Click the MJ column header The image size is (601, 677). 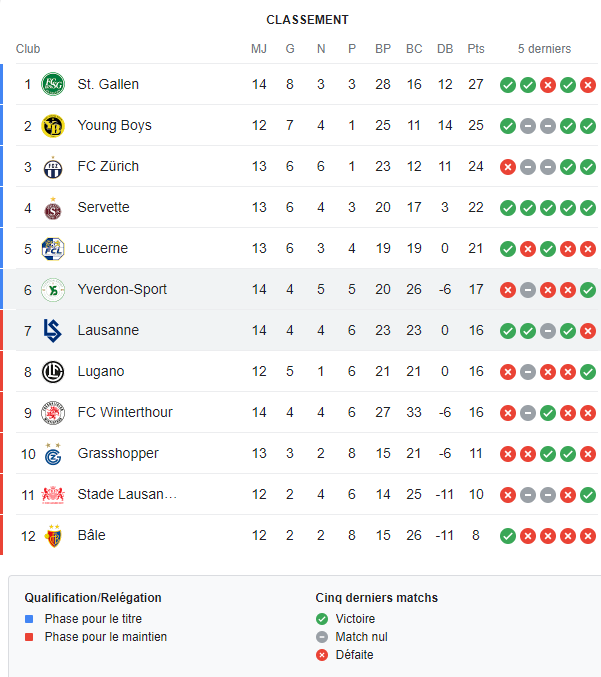coord(259,49)
